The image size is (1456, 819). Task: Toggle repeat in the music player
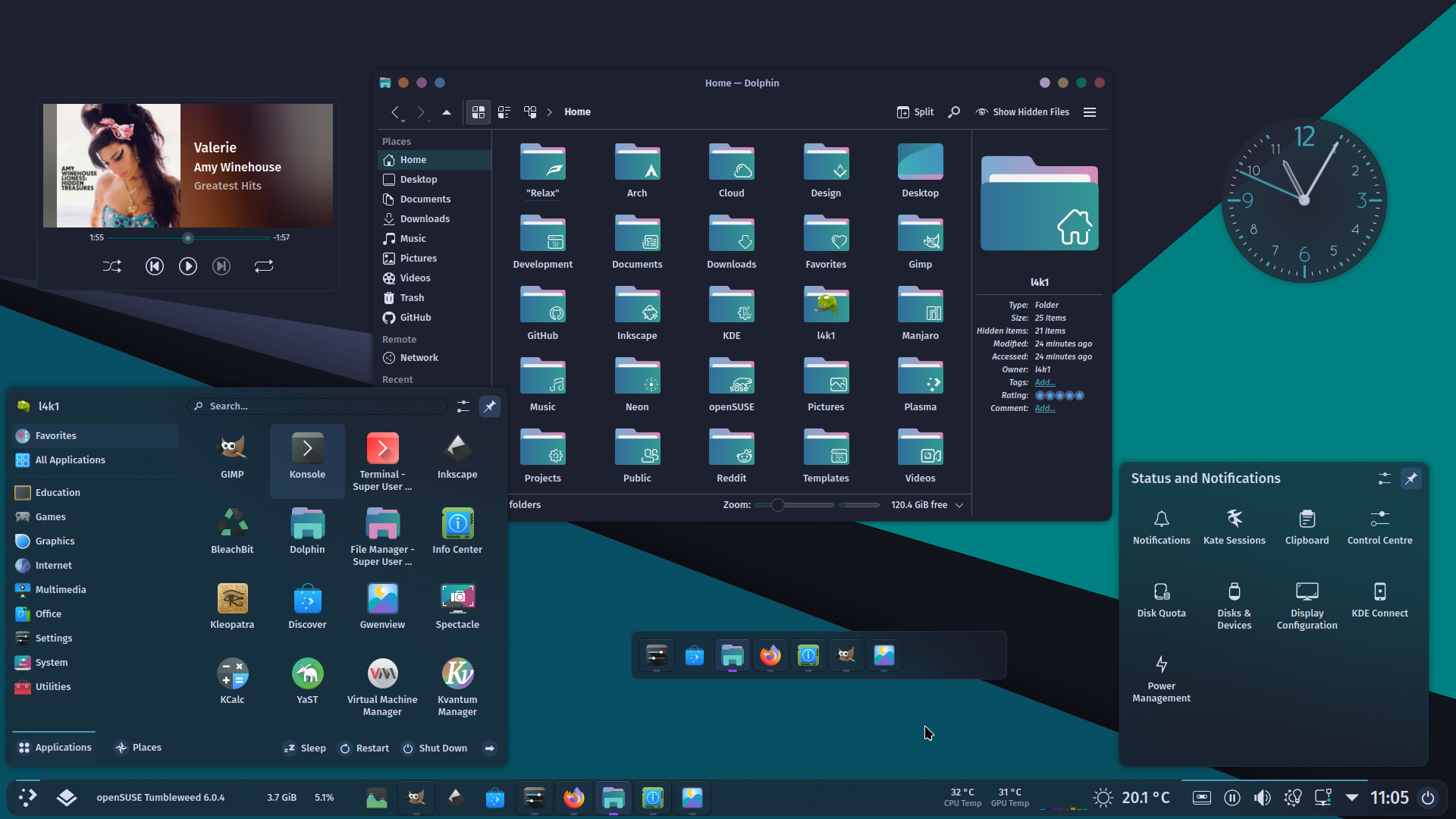(x=264, y=266)
